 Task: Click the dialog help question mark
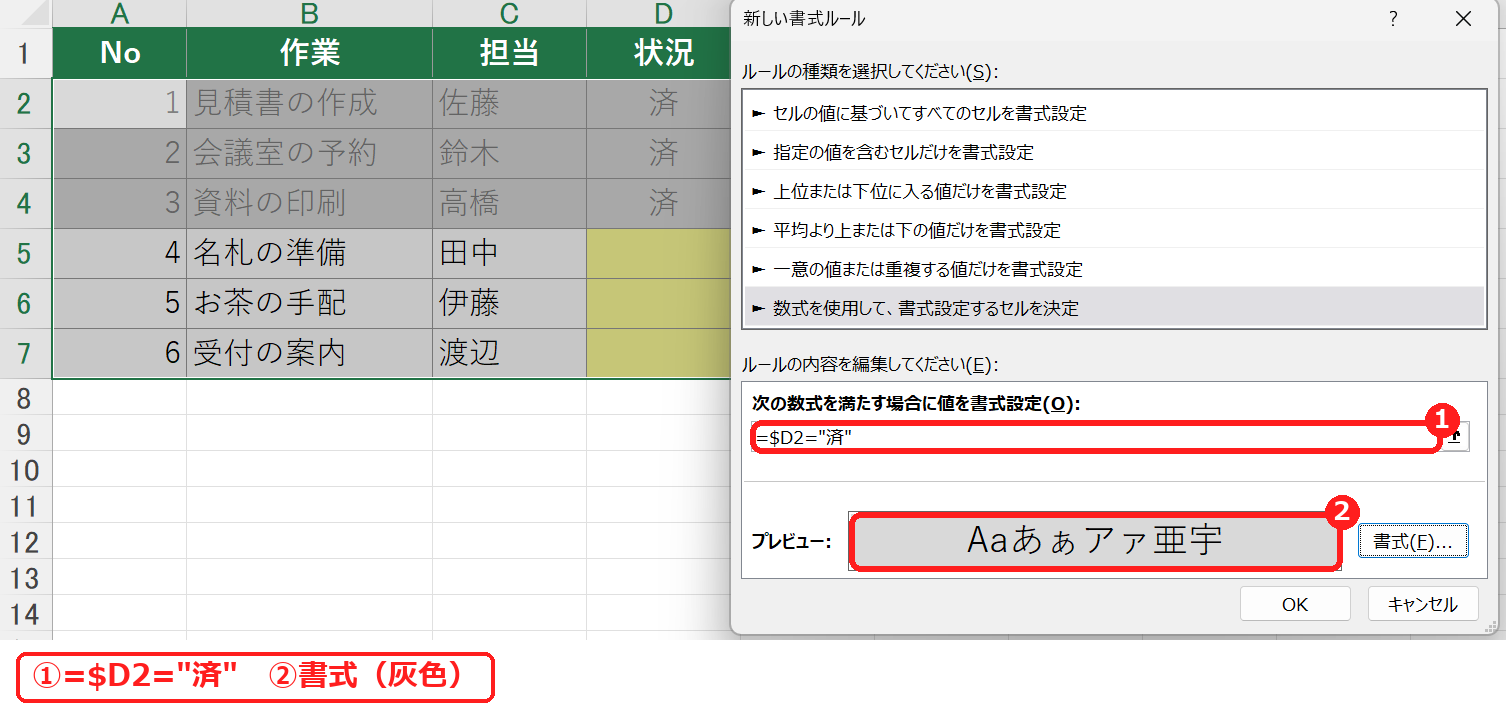pos(1393,19)
